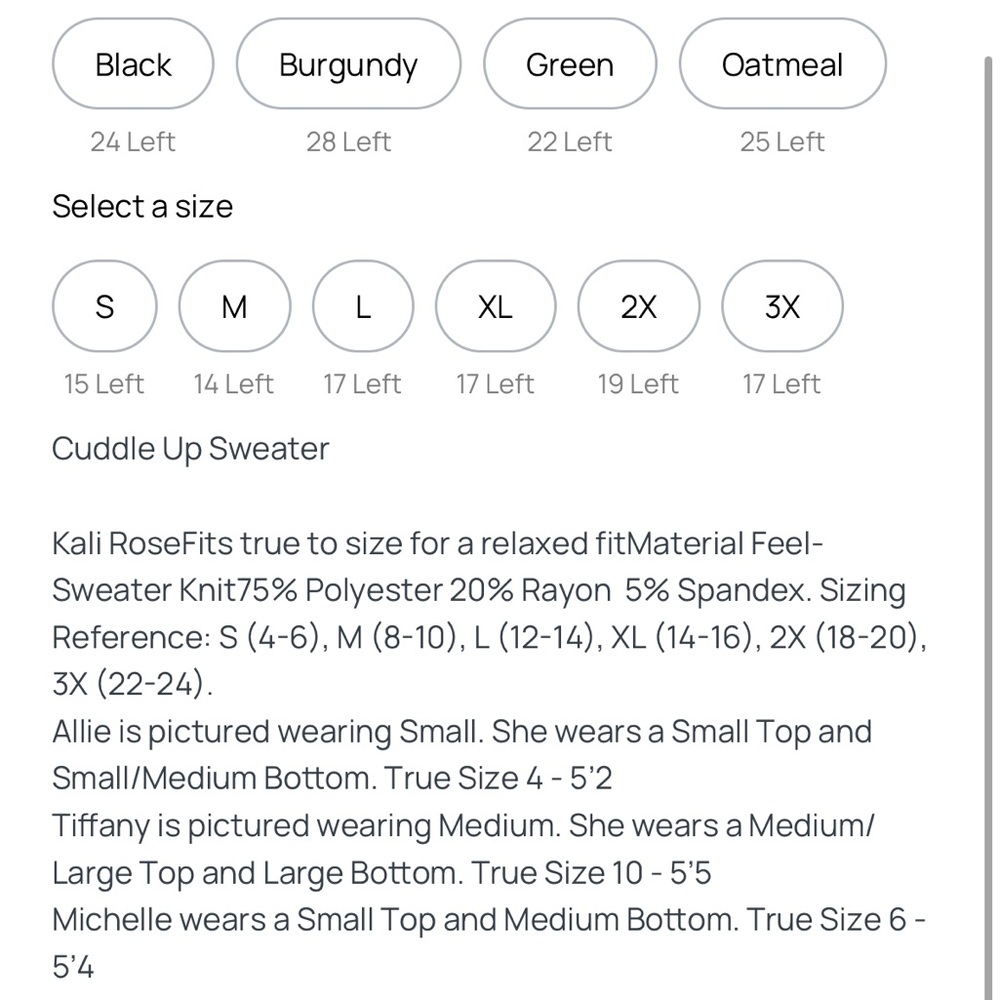Image resolution: width=1000 pixels, height=1000 pixels.
Task: Click the '19 Left' label under 2X
Action: (x=638, y=384)
